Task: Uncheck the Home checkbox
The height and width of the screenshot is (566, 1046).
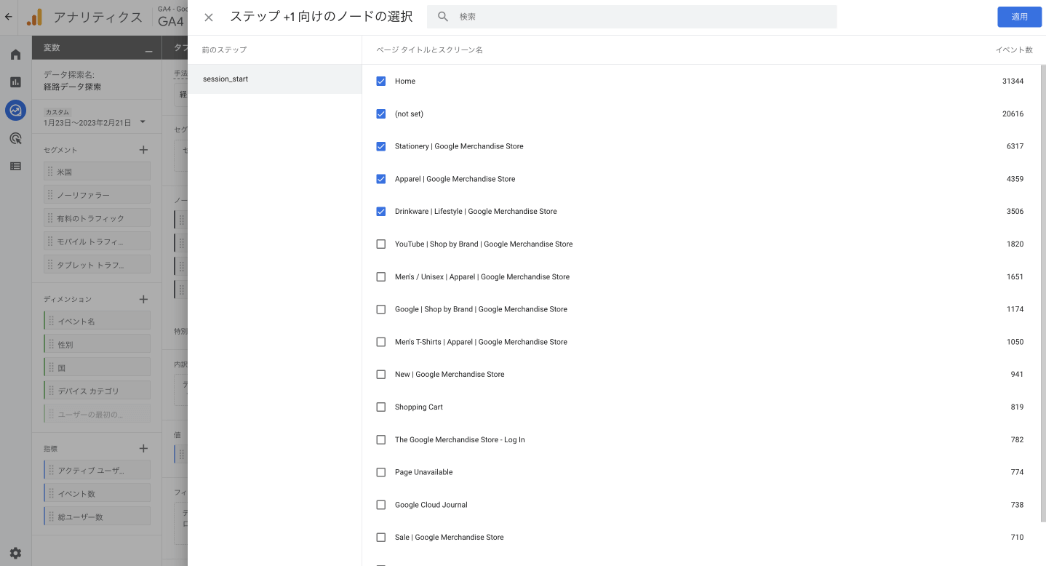Action: pos(381,81)
